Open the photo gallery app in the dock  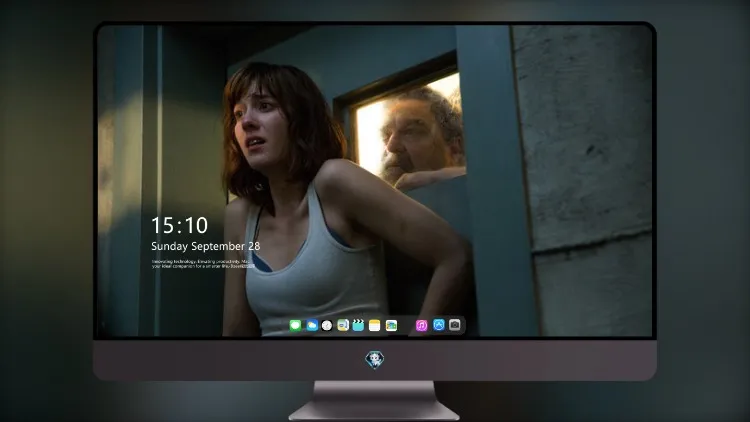[391, 326]
